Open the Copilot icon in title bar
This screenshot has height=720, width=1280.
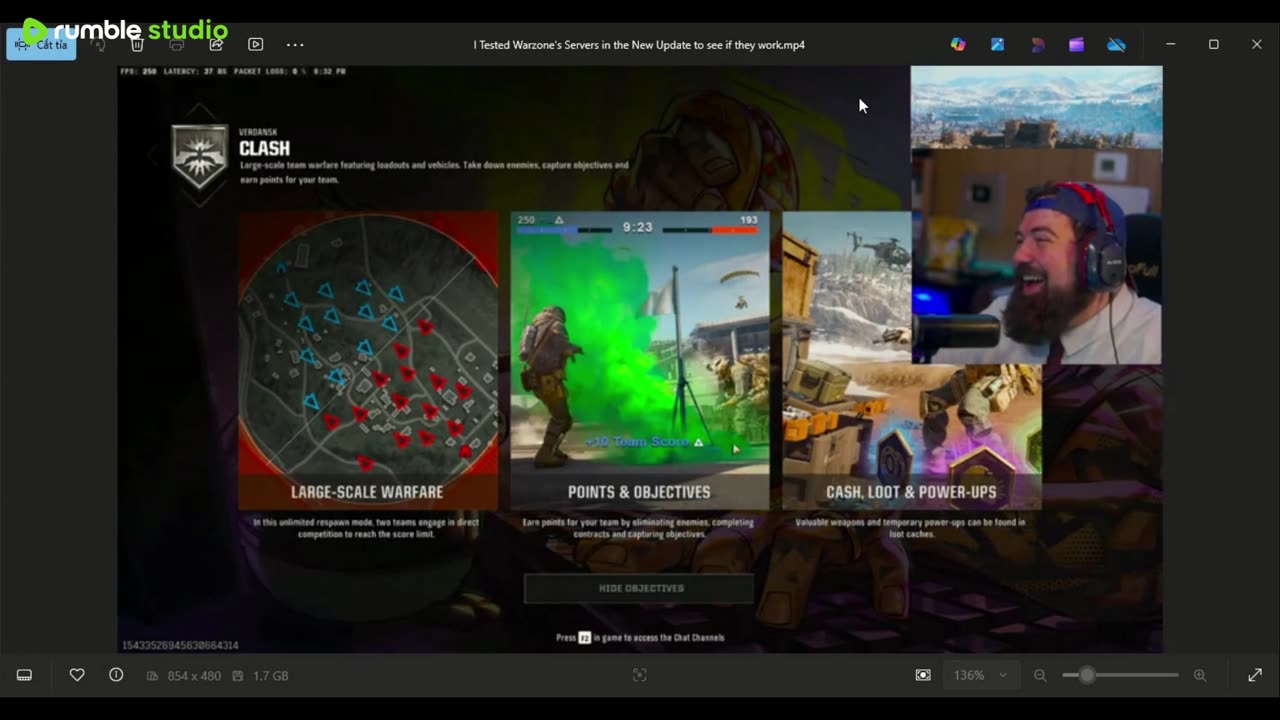tap(958, 44)
